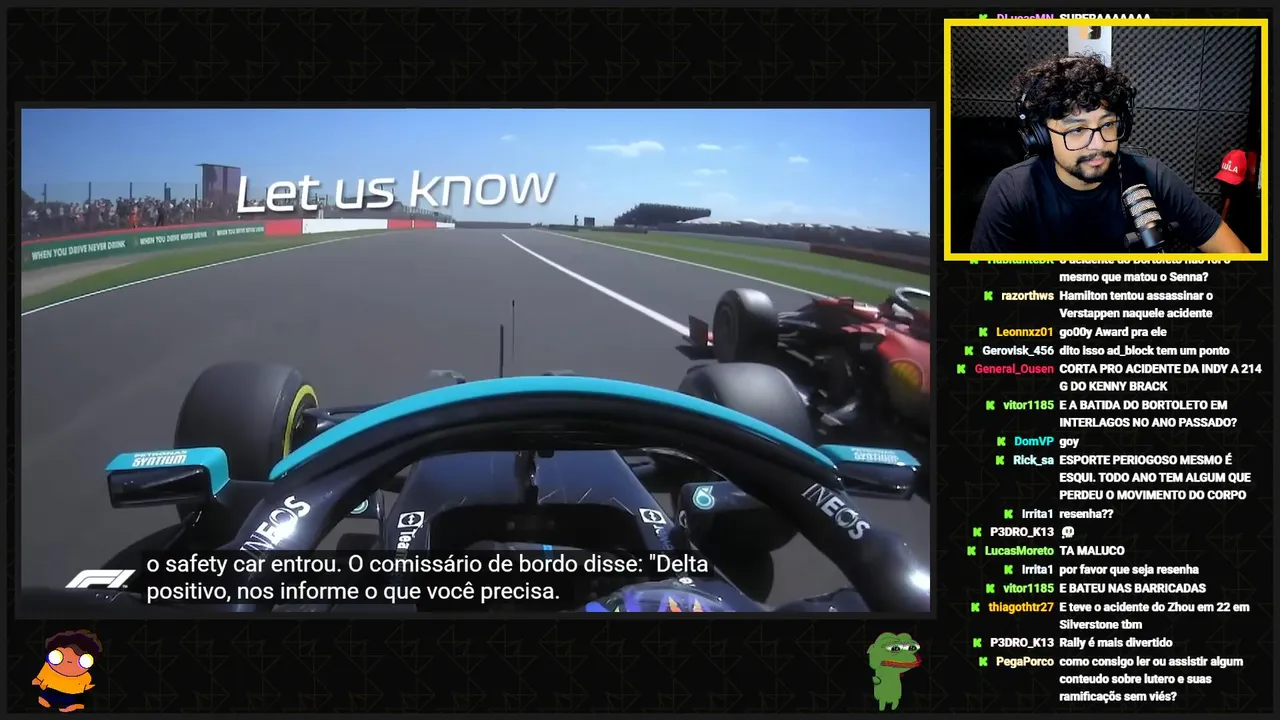The width and height of the screenshot is (1280, 720).
Task: Click the message "E A BATIDA DO BORTOLETO"
Action: coord(1148,414)
